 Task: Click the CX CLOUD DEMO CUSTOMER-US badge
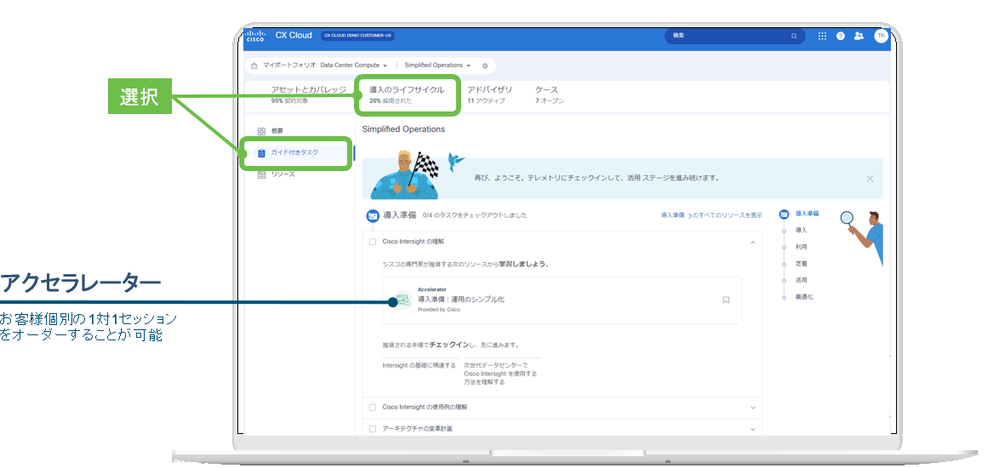click(x=357, y=36)
